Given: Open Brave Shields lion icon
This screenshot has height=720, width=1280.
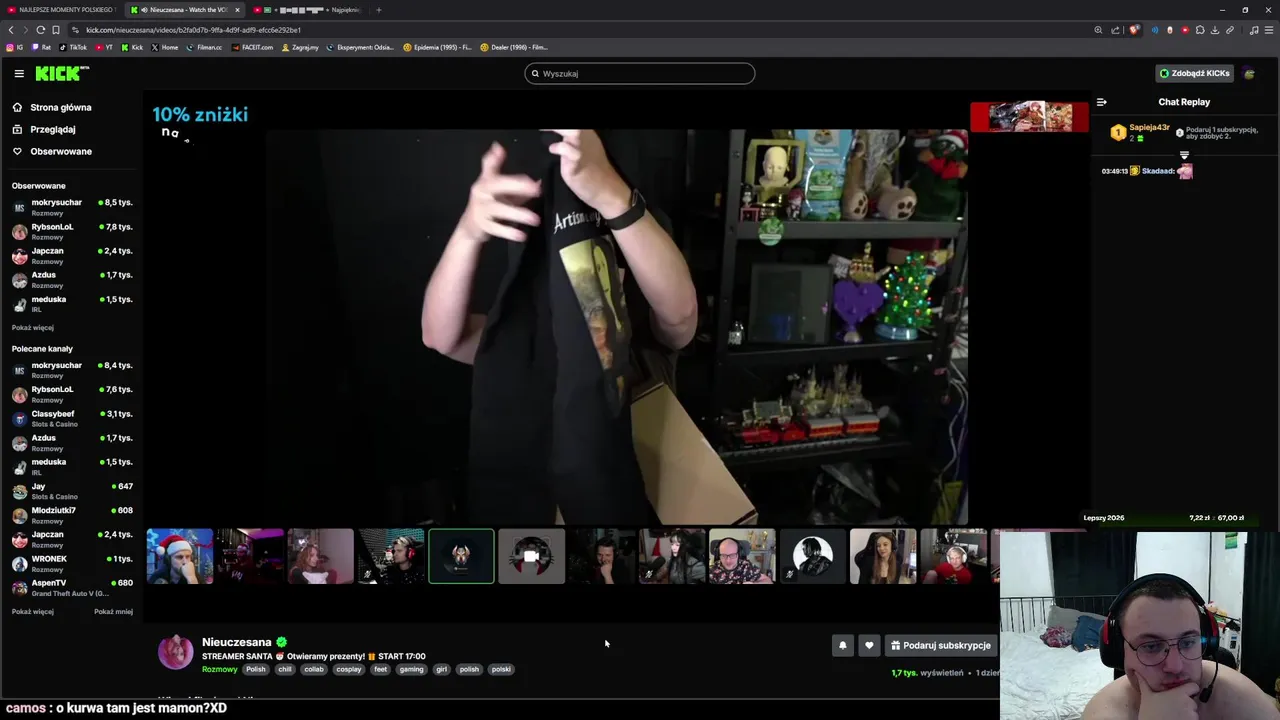Looking at the screenshot, I should tap(1134, 30).
